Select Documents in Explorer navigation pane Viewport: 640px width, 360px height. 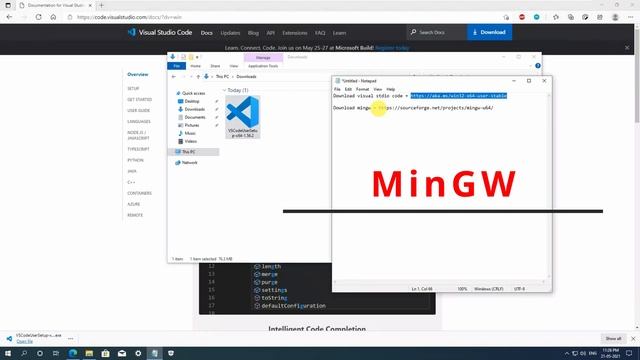pyautogui.click(x=192, y=117)
